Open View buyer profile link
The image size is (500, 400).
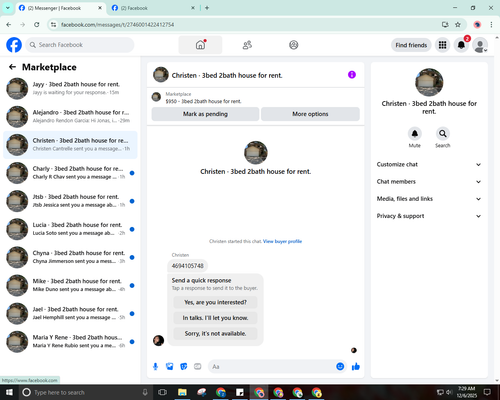(282, 241)
